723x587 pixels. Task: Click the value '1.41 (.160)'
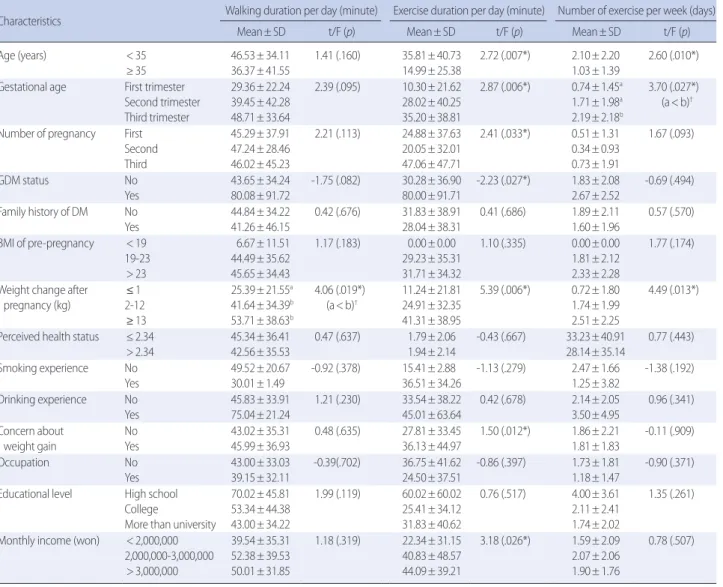(338, 56)
